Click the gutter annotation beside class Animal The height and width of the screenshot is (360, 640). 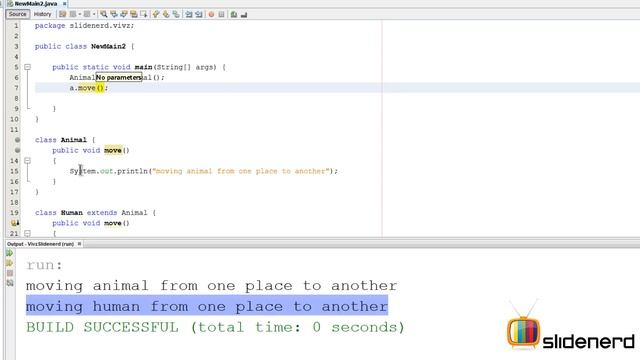pos(17,140)
